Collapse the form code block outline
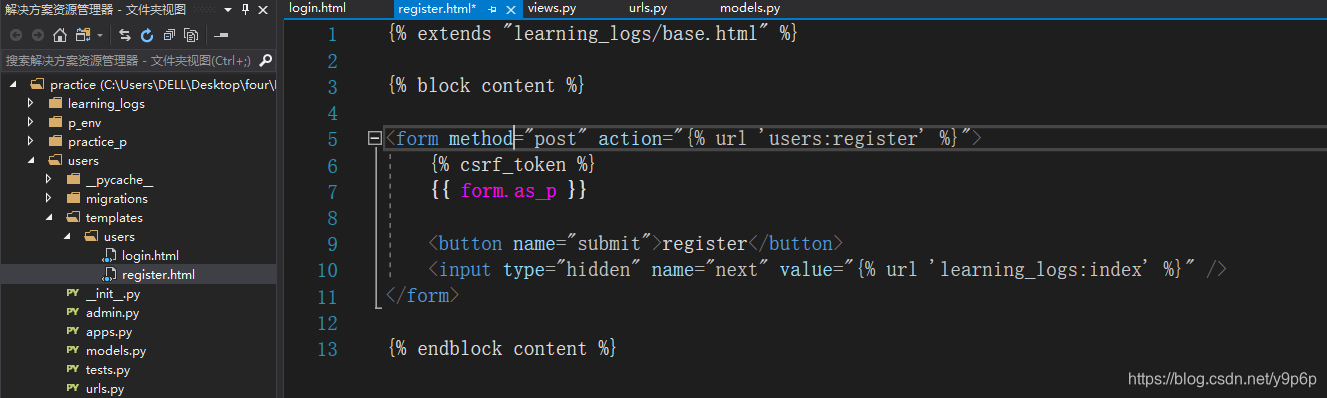Viewport: 1327px width, 398px height. [x=375, y=138]
